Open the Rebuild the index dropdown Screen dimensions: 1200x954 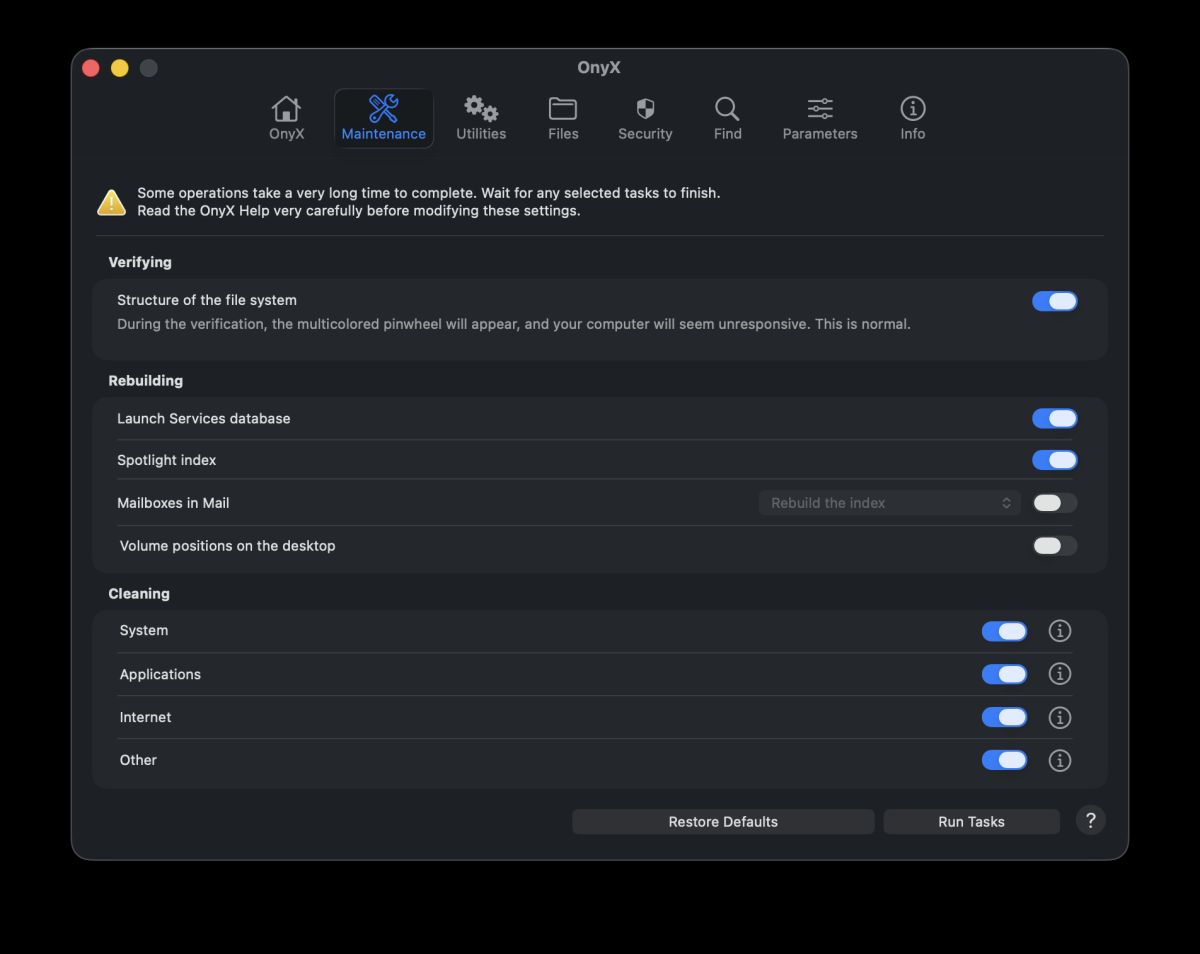click(890, 503)
